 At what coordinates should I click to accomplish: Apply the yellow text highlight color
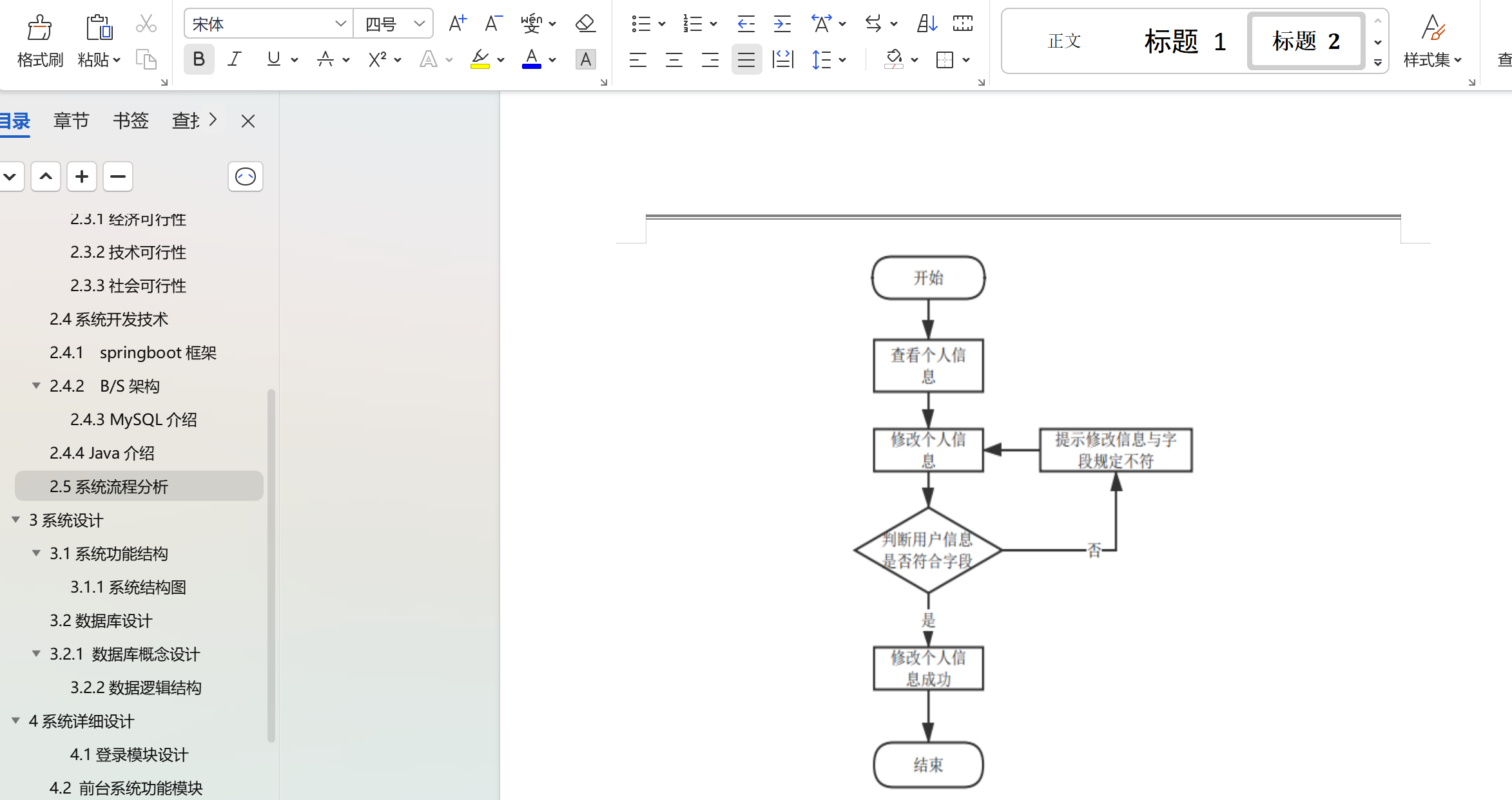point(480,59)
